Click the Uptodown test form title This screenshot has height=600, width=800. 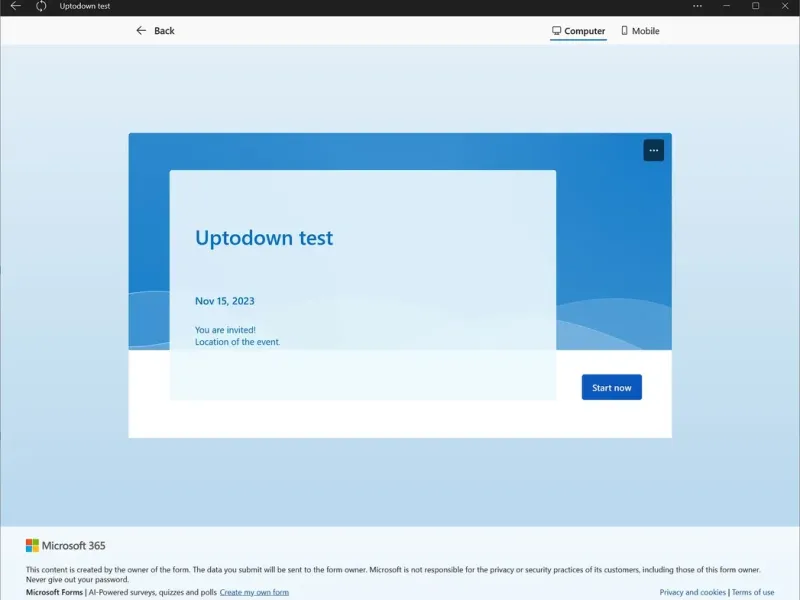coord(264,238)
